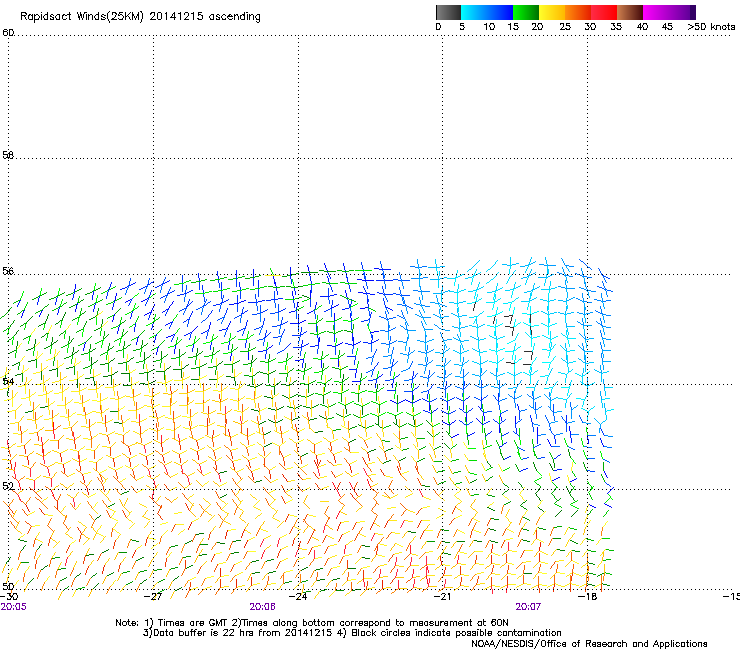Click the latitude label '52'
Screen dimensions: 740x650
click(x=8, y=486)
